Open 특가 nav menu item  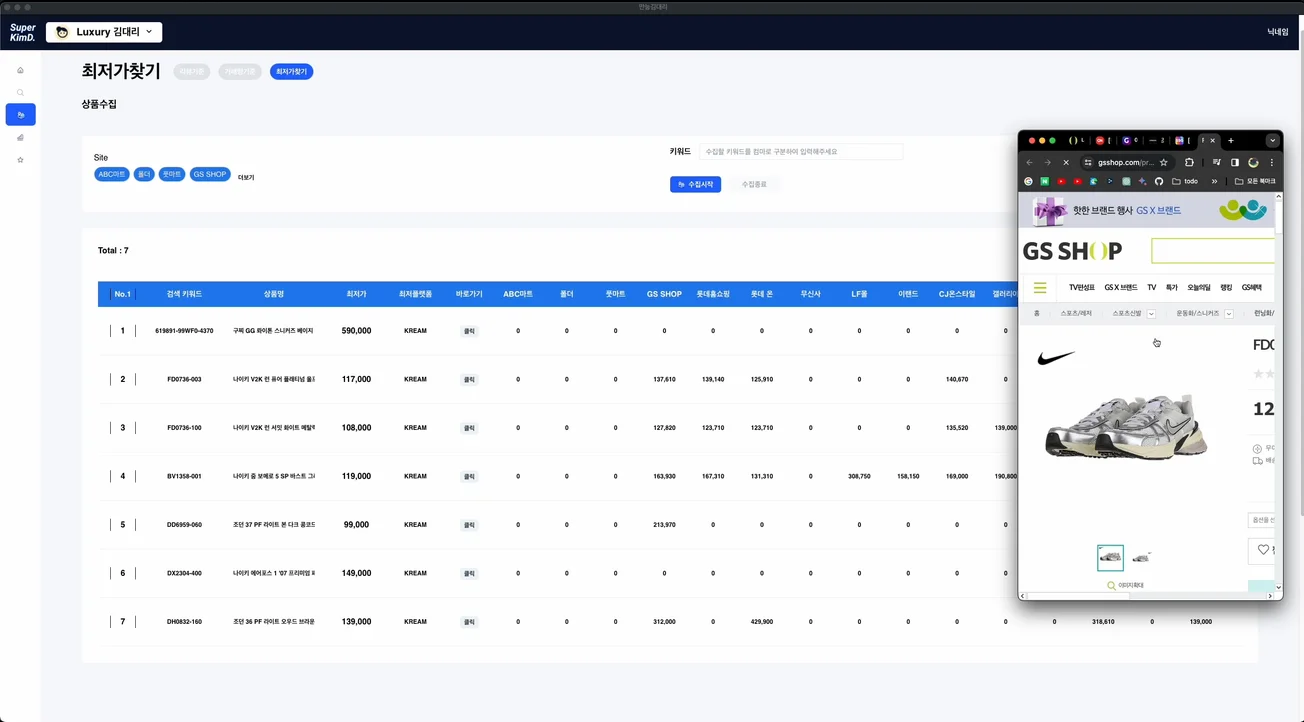click(1172, 287)
